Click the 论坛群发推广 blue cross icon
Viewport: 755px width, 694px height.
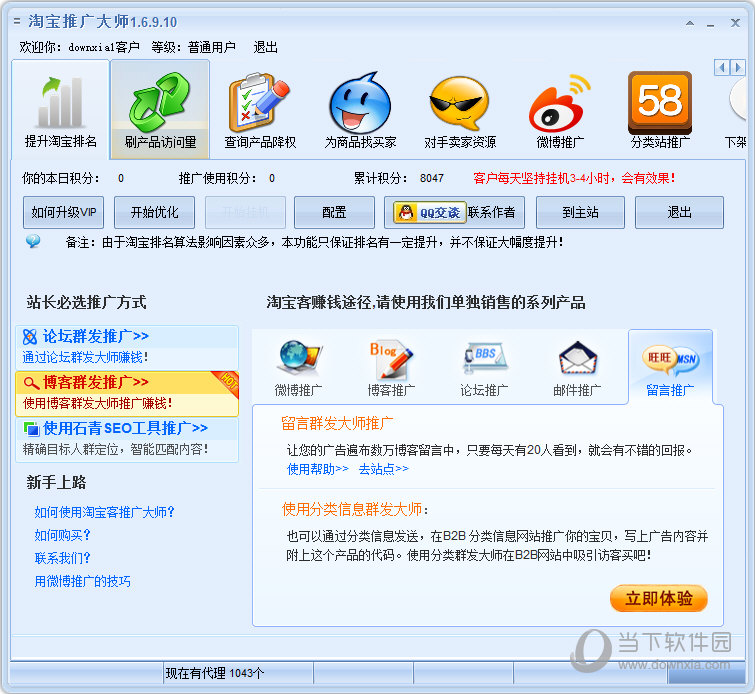30,337
